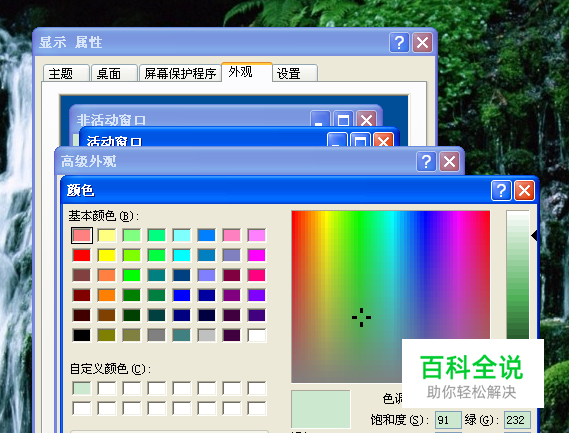The height and width of the screenshot is (433, 569).
Task: Close the 显示 属性 window
Action: [x=422, y=42]
